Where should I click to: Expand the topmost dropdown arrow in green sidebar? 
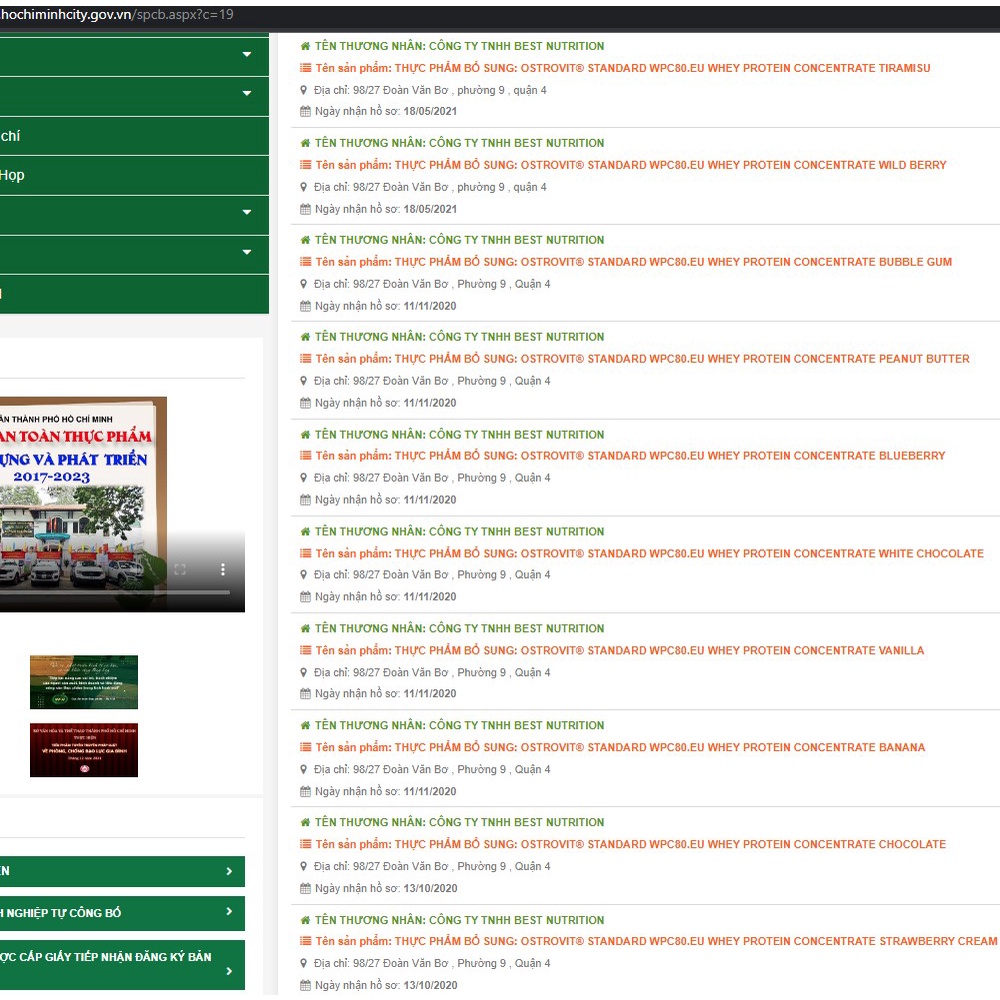point(247,55)
